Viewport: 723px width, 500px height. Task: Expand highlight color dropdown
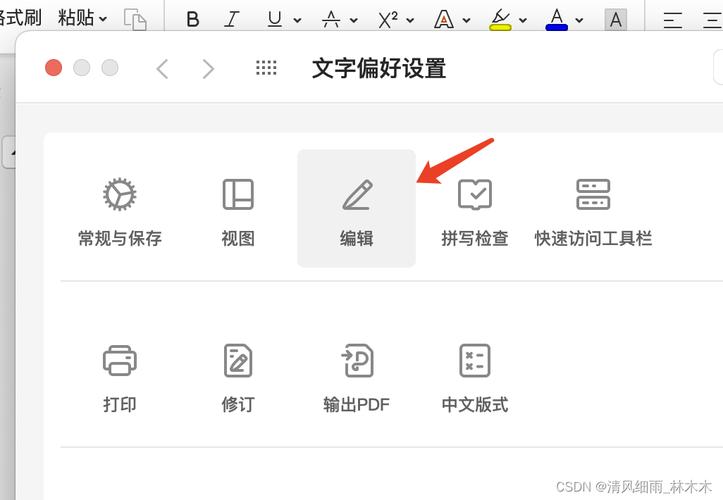523,20
